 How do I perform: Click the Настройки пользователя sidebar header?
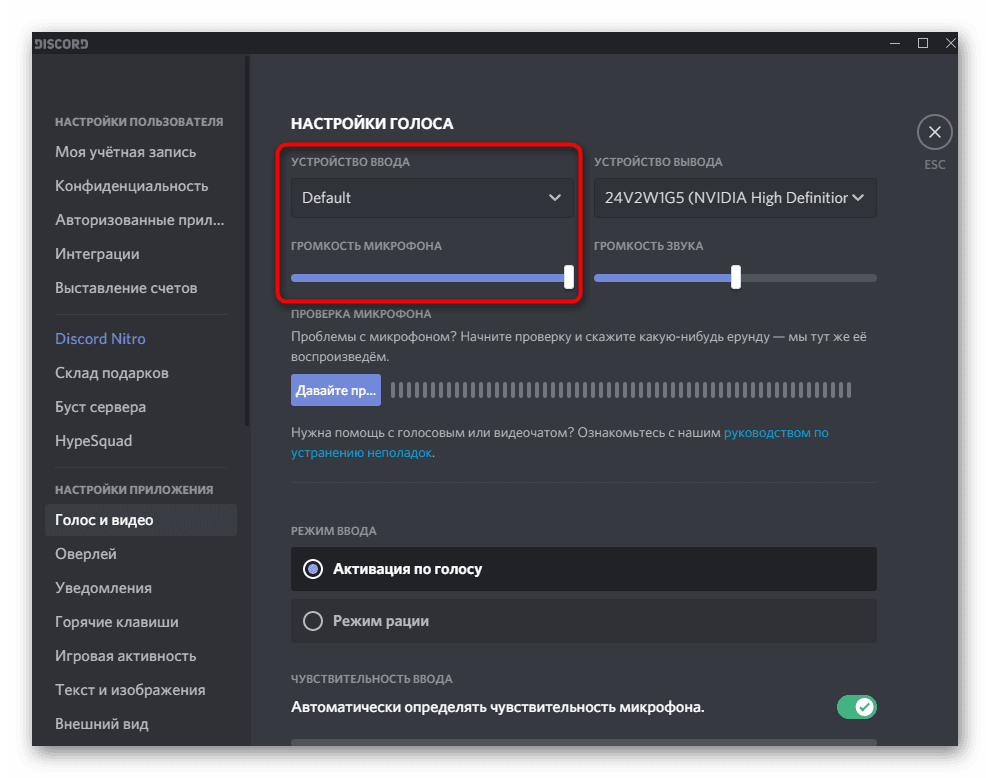[x=139, y=122]
